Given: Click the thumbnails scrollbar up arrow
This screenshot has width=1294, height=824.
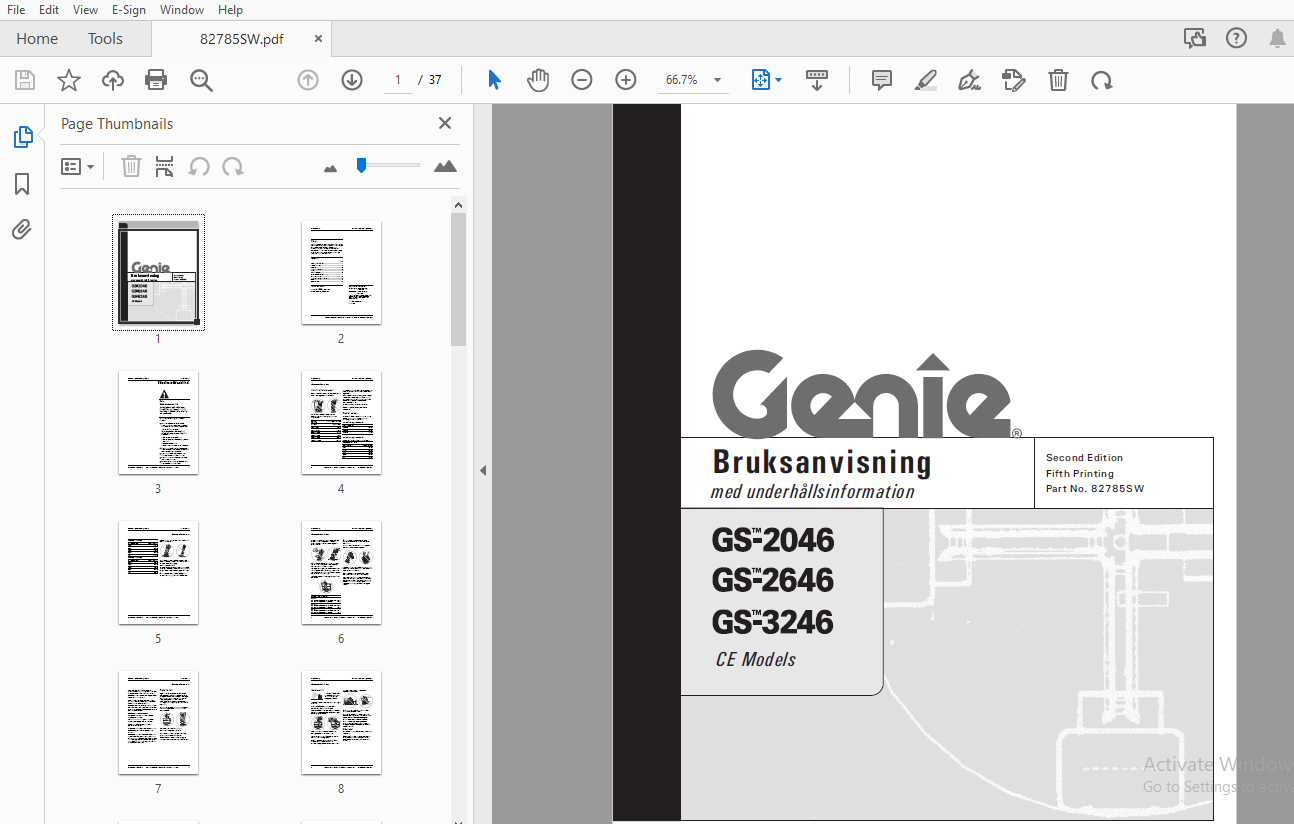Looking at the screenshot, I should pos(458,205).
